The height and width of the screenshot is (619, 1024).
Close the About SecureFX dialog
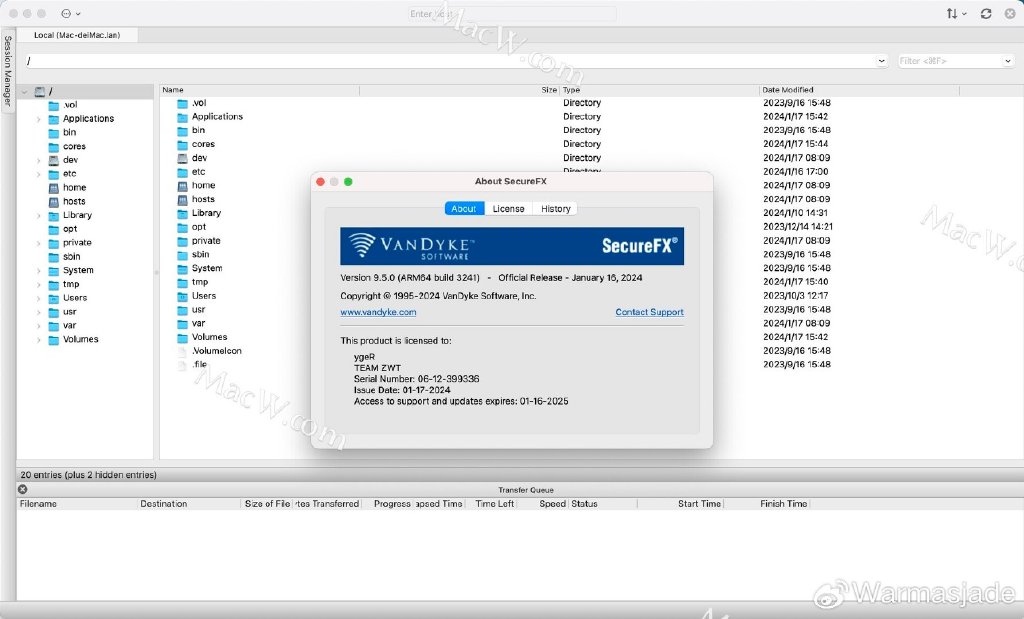pyautogui.click(x=320, y=182)
